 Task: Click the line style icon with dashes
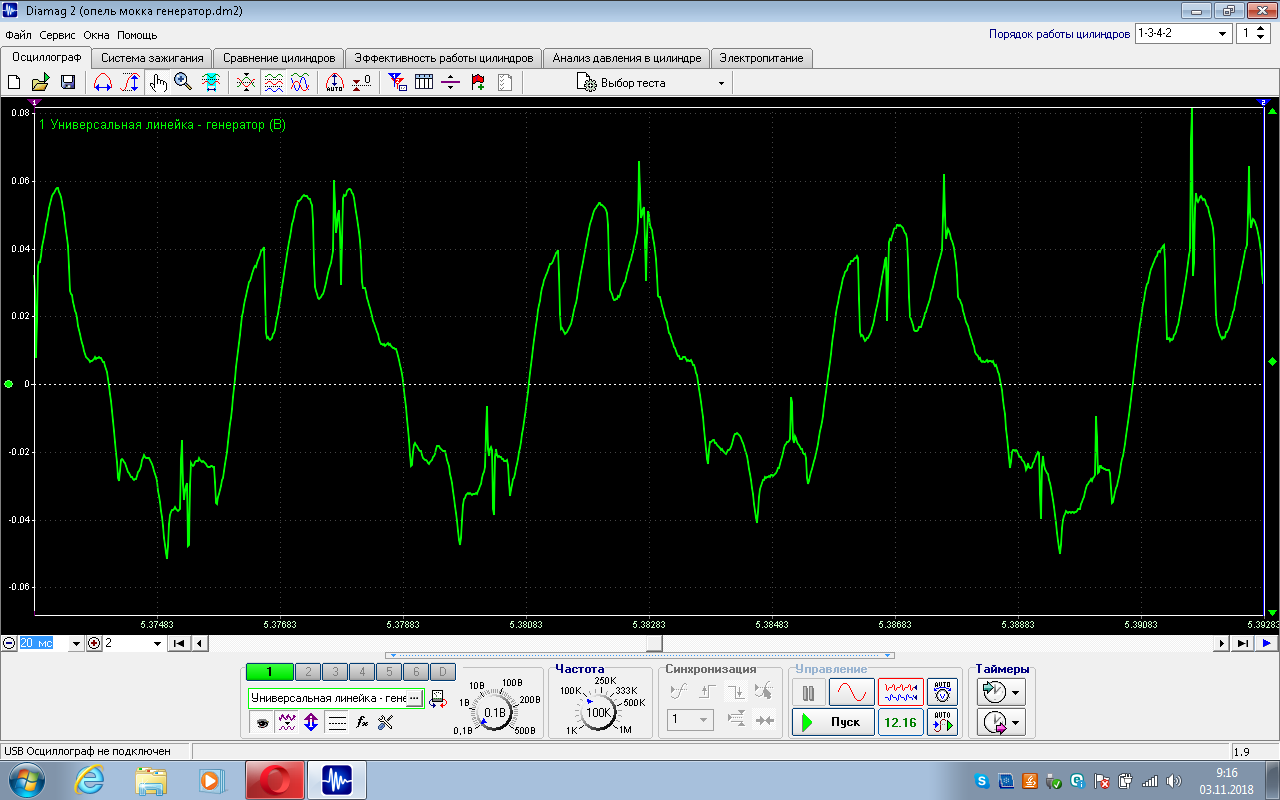[x=337, y=722]
